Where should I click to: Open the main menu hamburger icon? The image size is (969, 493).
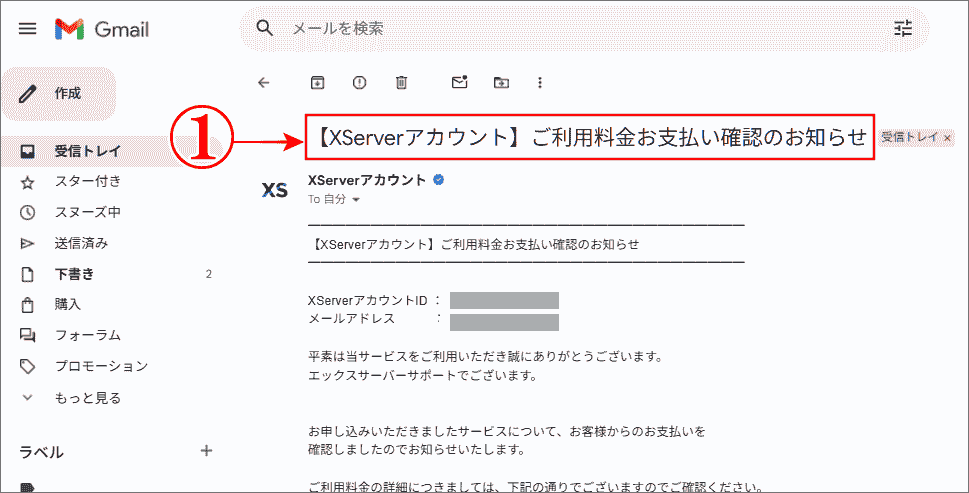(27, 29)
